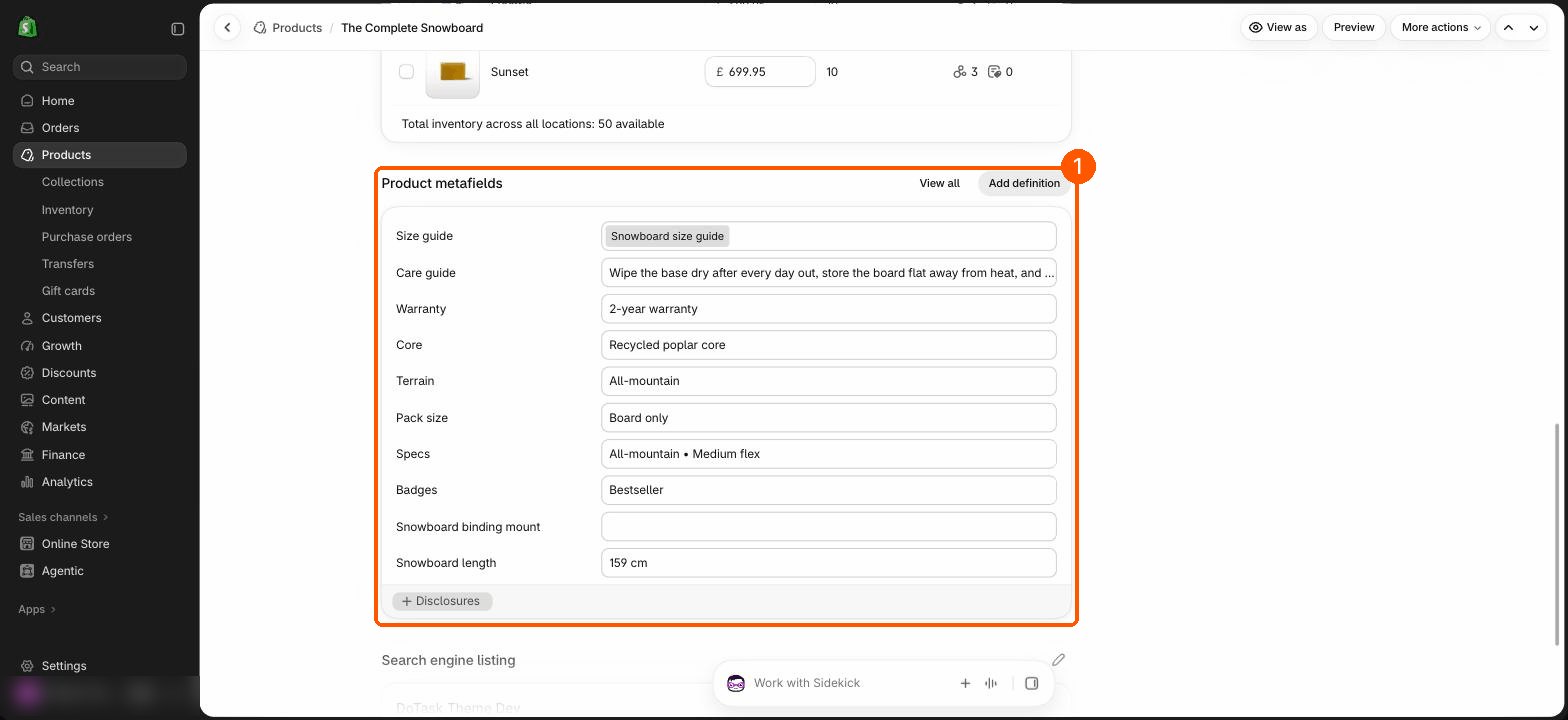Screen dimensions: 1568x720
Task: Open Analytics from the sidebar
Action: (x=67, y=482)
